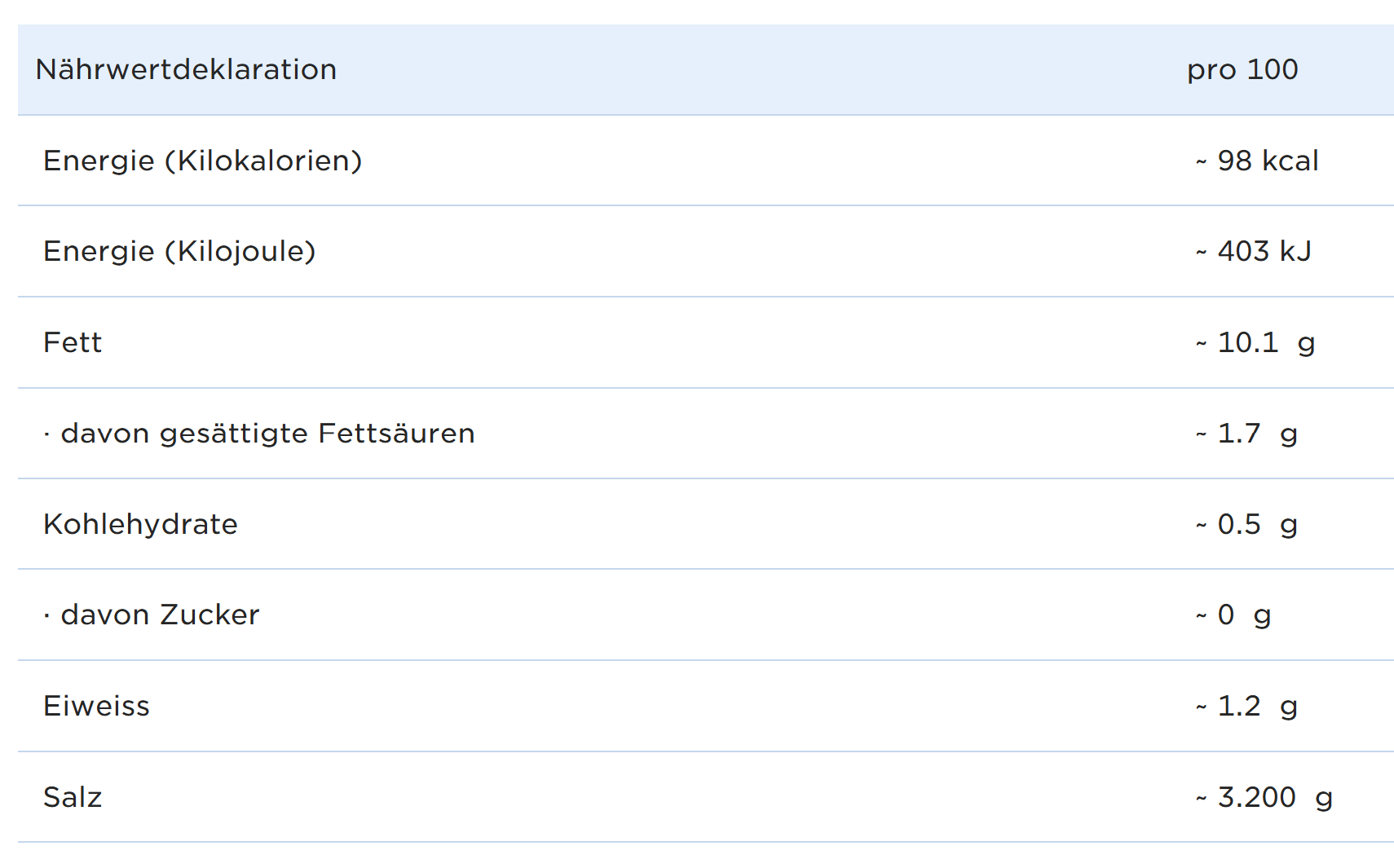
Task: Select the 1.2 protein value
Action: pos(1238,707)
